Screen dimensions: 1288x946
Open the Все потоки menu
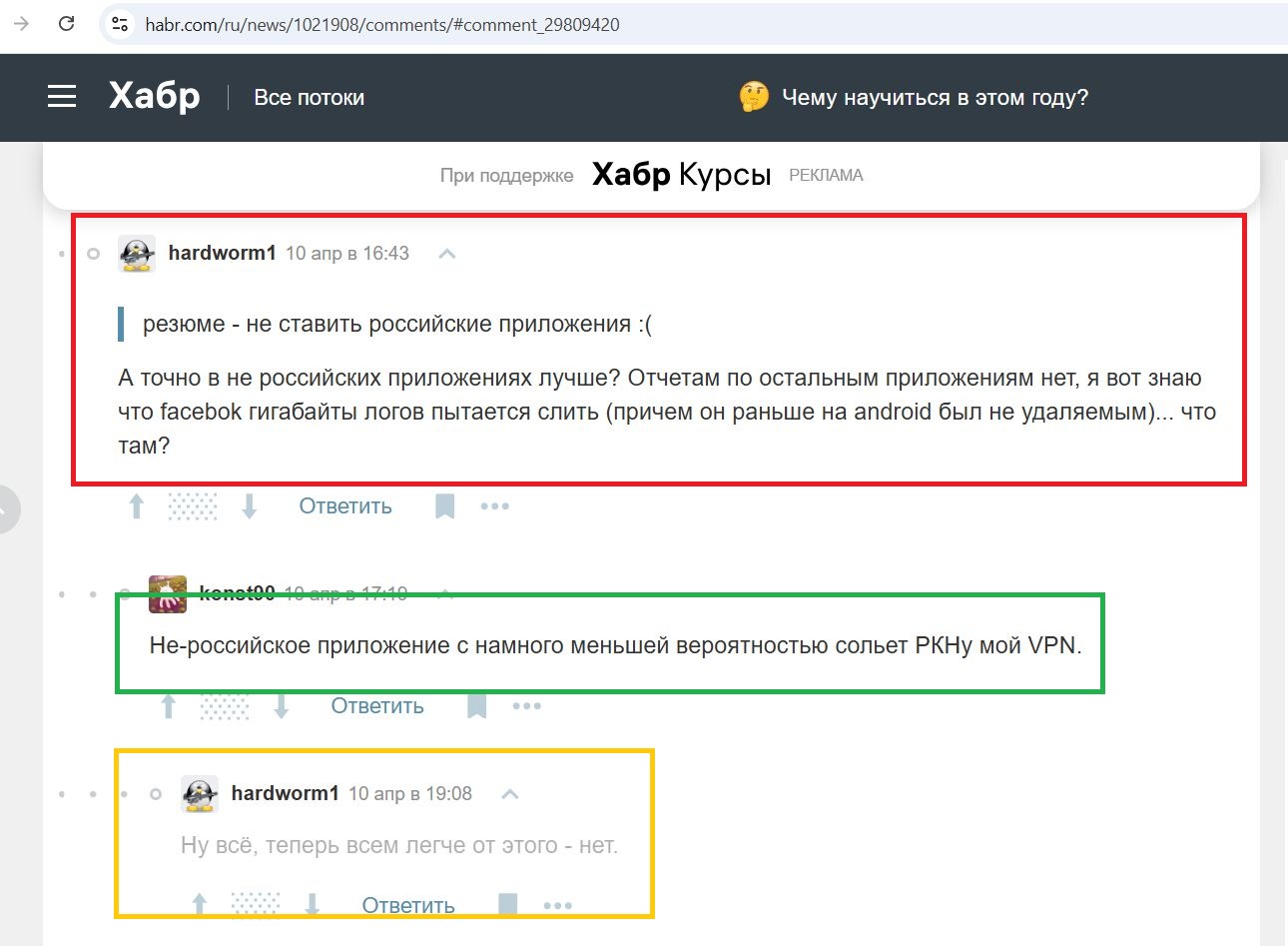(x=310, y=98)
